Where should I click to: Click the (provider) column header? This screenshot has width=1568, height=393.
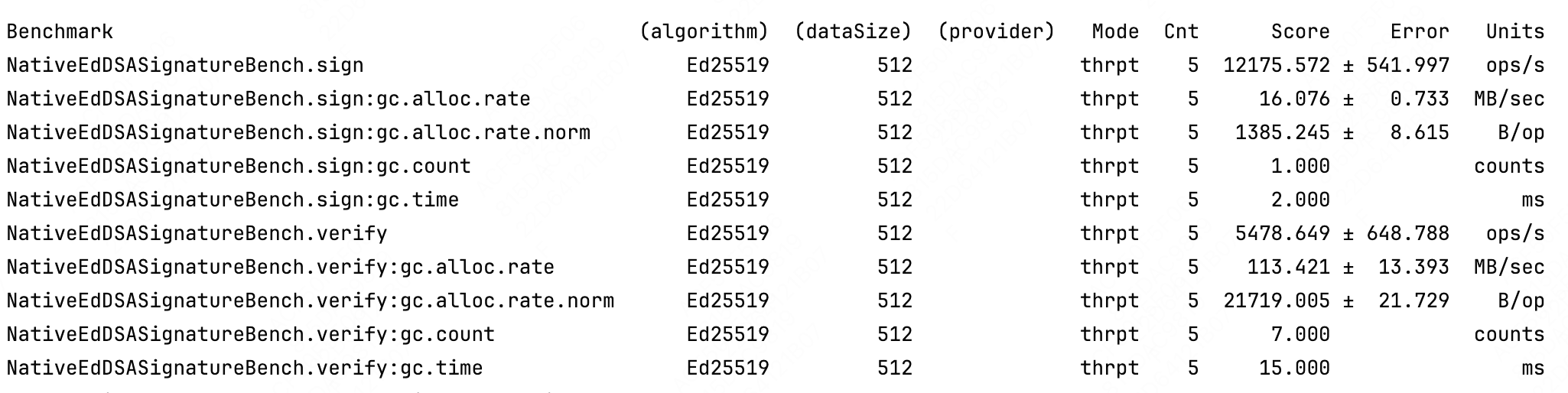(996, 31)
